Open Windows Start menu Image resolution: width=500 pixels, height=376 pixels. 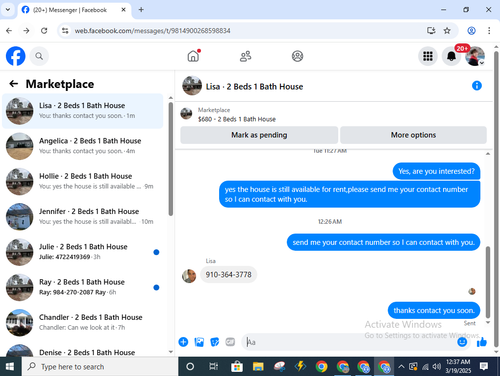pyautogui.click(x=10, y=366)
